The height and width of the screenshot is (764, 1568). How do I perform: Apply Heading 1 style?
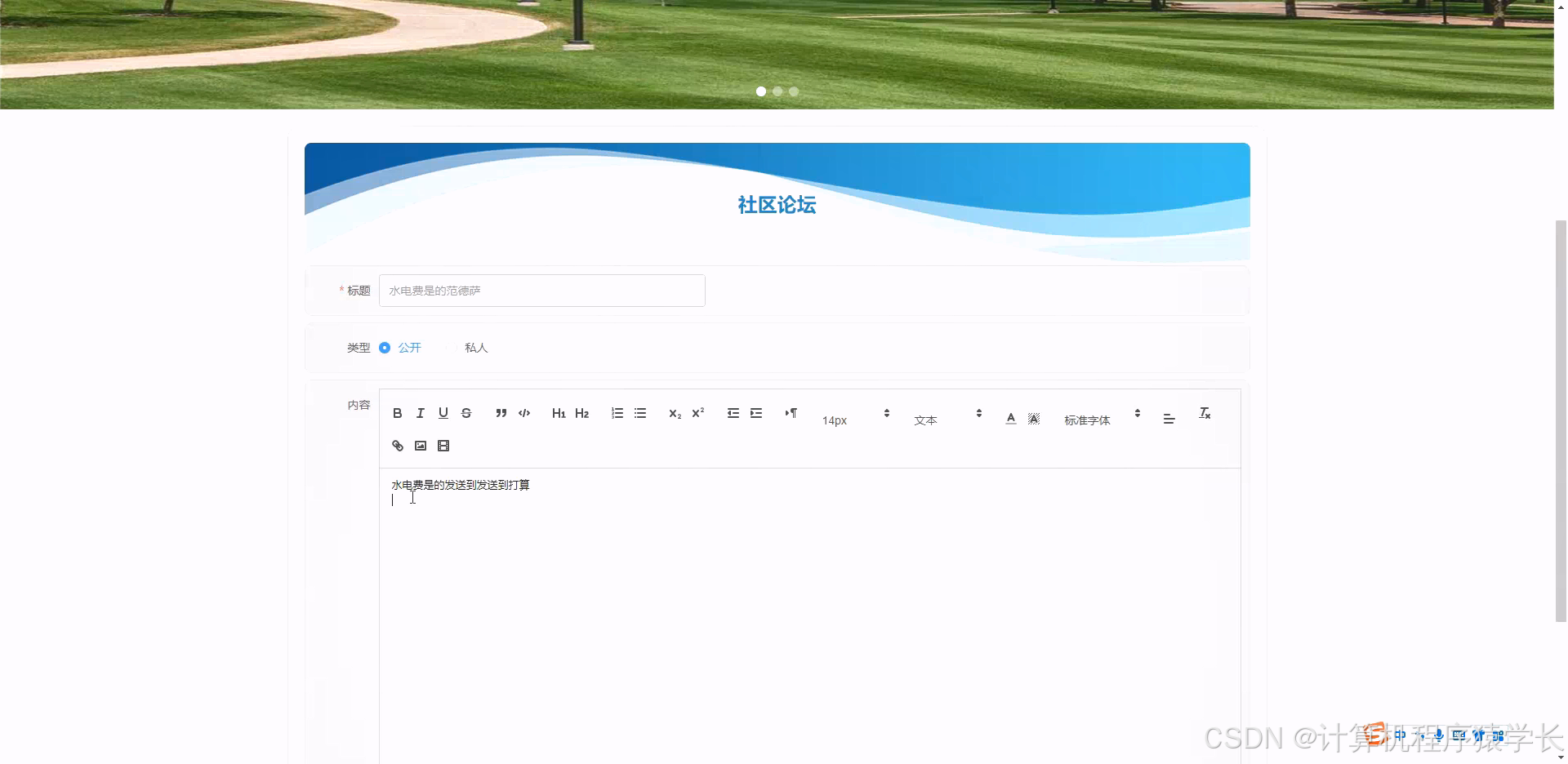[x=559, y=413]
